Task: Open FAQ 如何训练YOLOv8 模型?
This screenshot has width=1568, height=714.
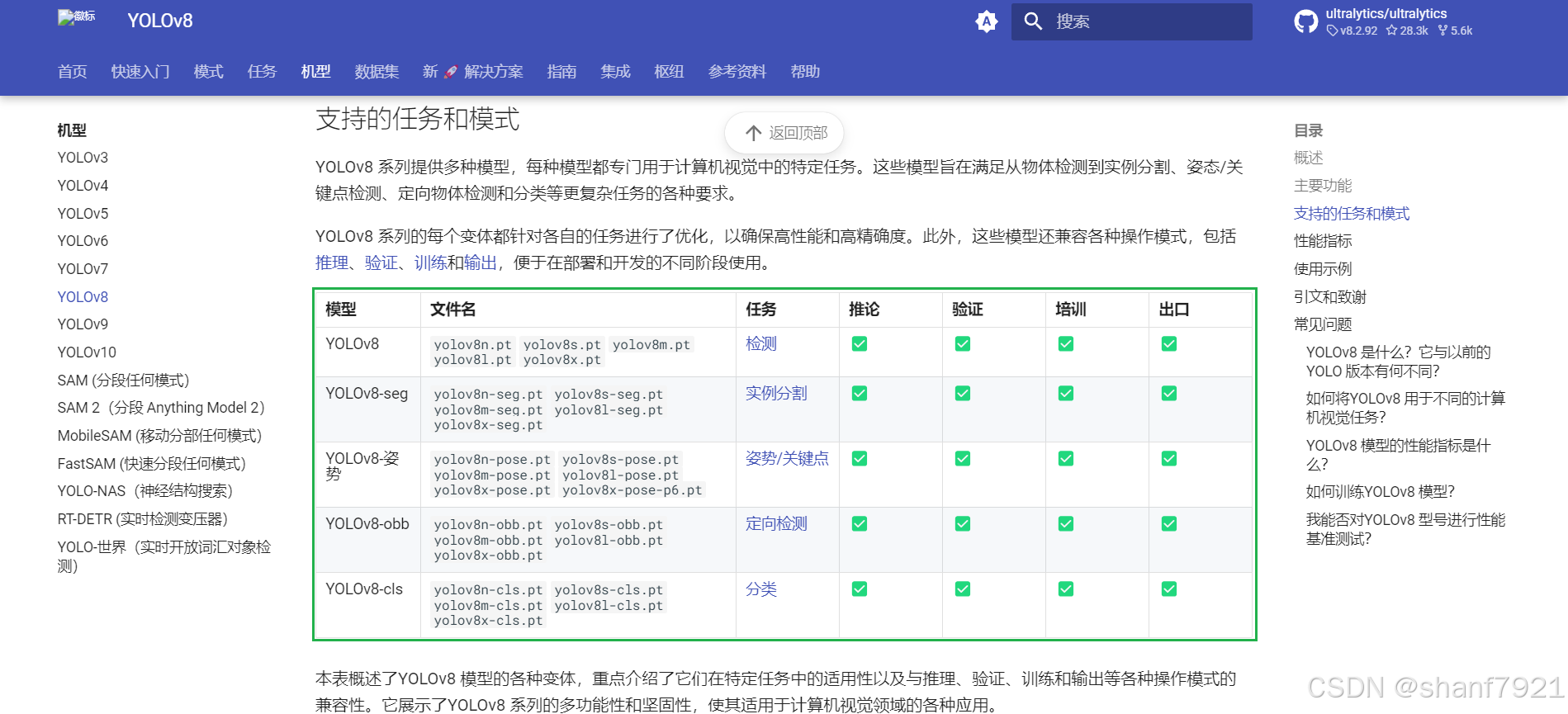Action: 1380,492
